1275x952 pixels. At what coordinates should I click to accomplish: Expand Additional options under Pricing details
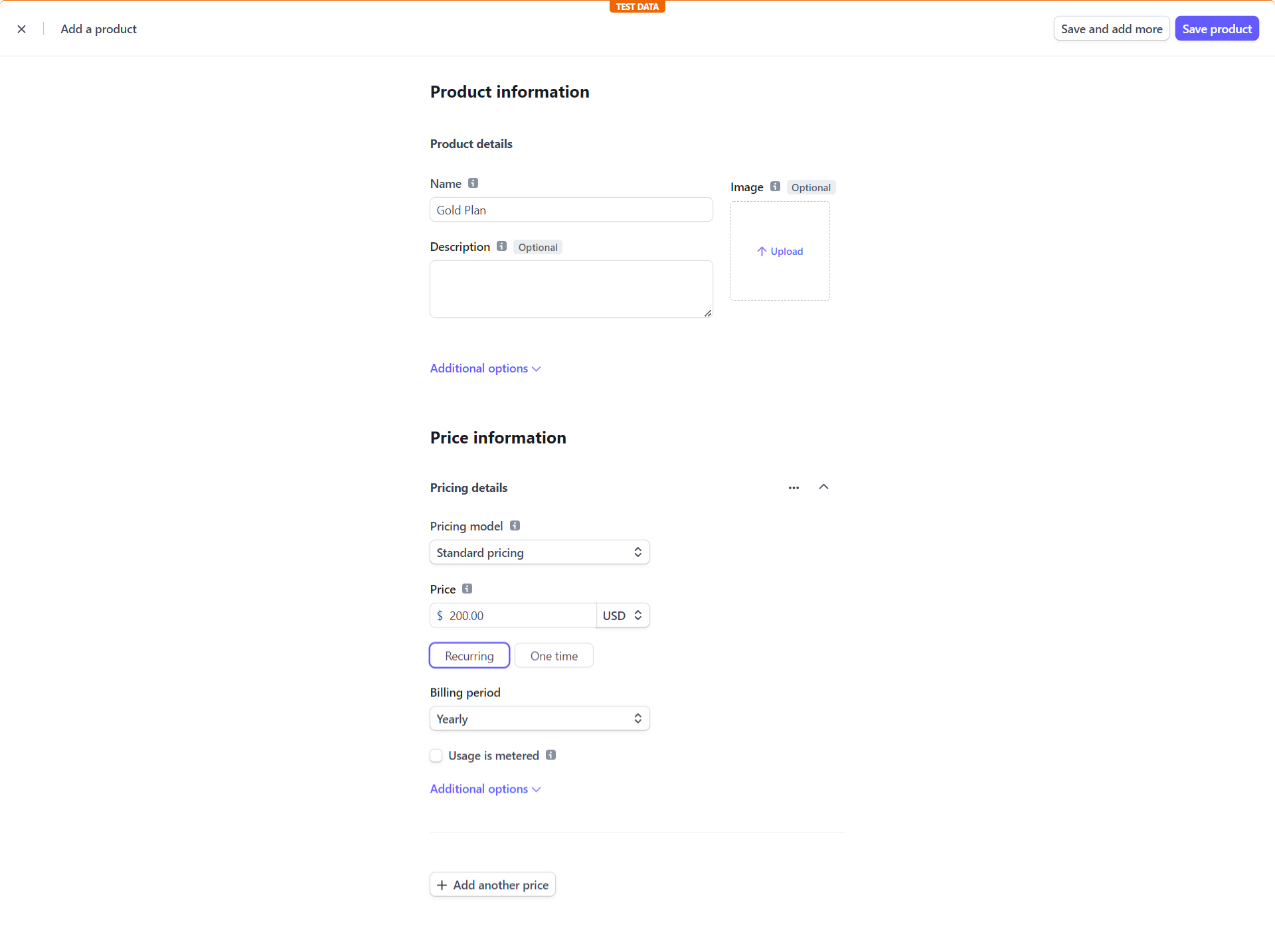click(485, 789)
